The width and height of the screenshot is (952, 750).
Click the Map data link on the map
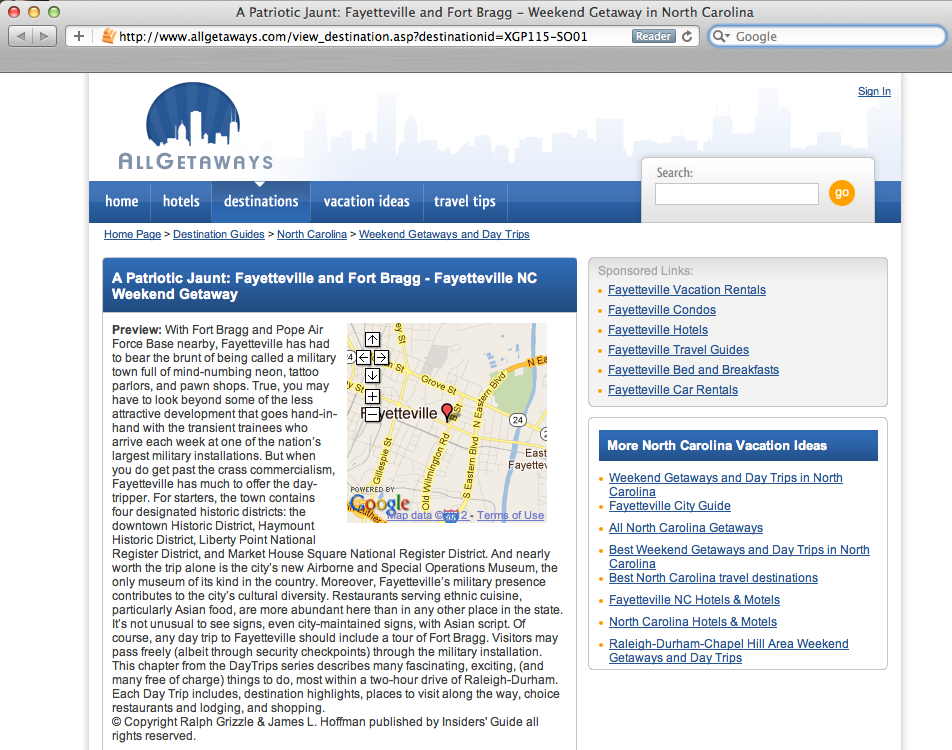click(x=427, y=516)
